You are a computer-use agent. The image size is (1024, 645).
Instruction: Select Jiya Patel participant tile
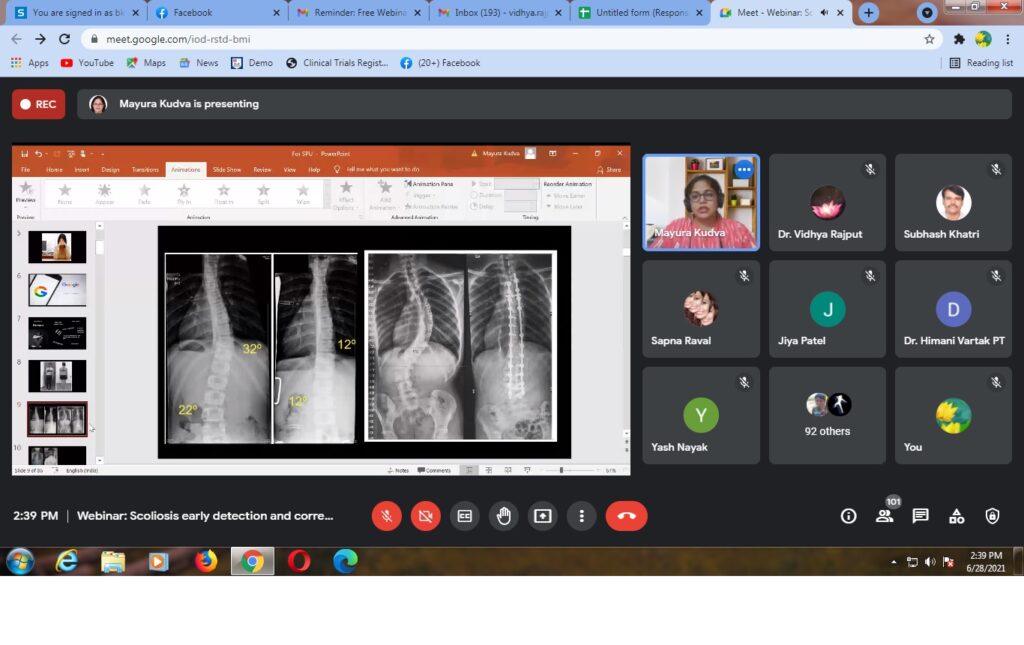827,309
